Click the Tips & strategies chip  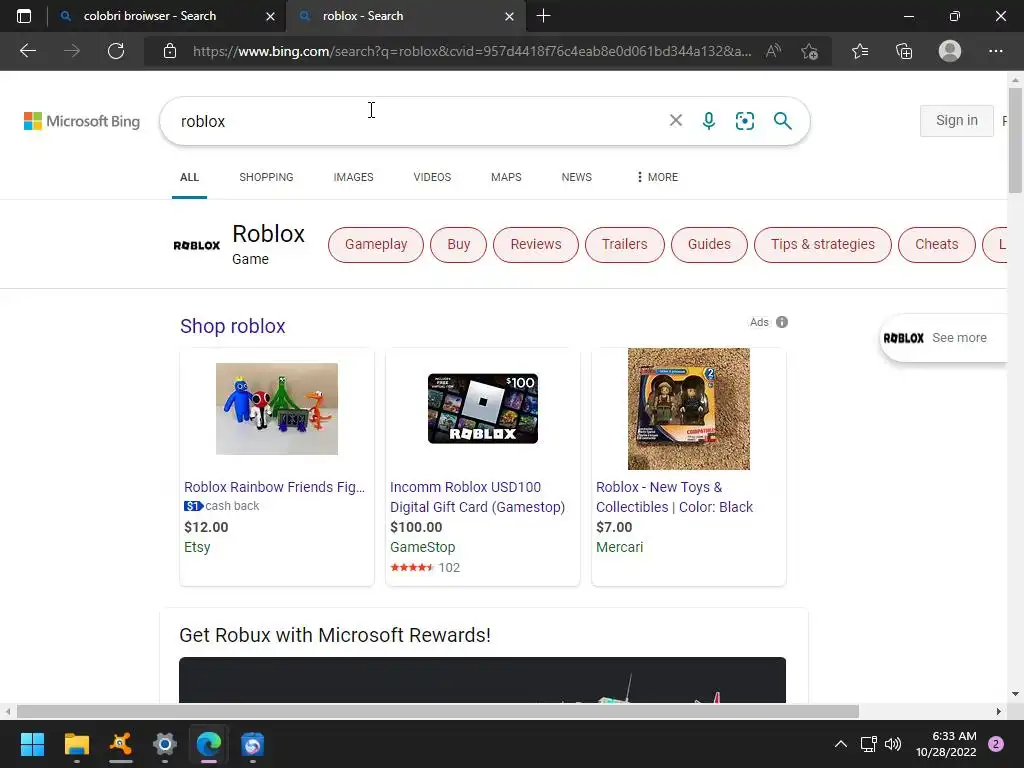pos(823,244)
